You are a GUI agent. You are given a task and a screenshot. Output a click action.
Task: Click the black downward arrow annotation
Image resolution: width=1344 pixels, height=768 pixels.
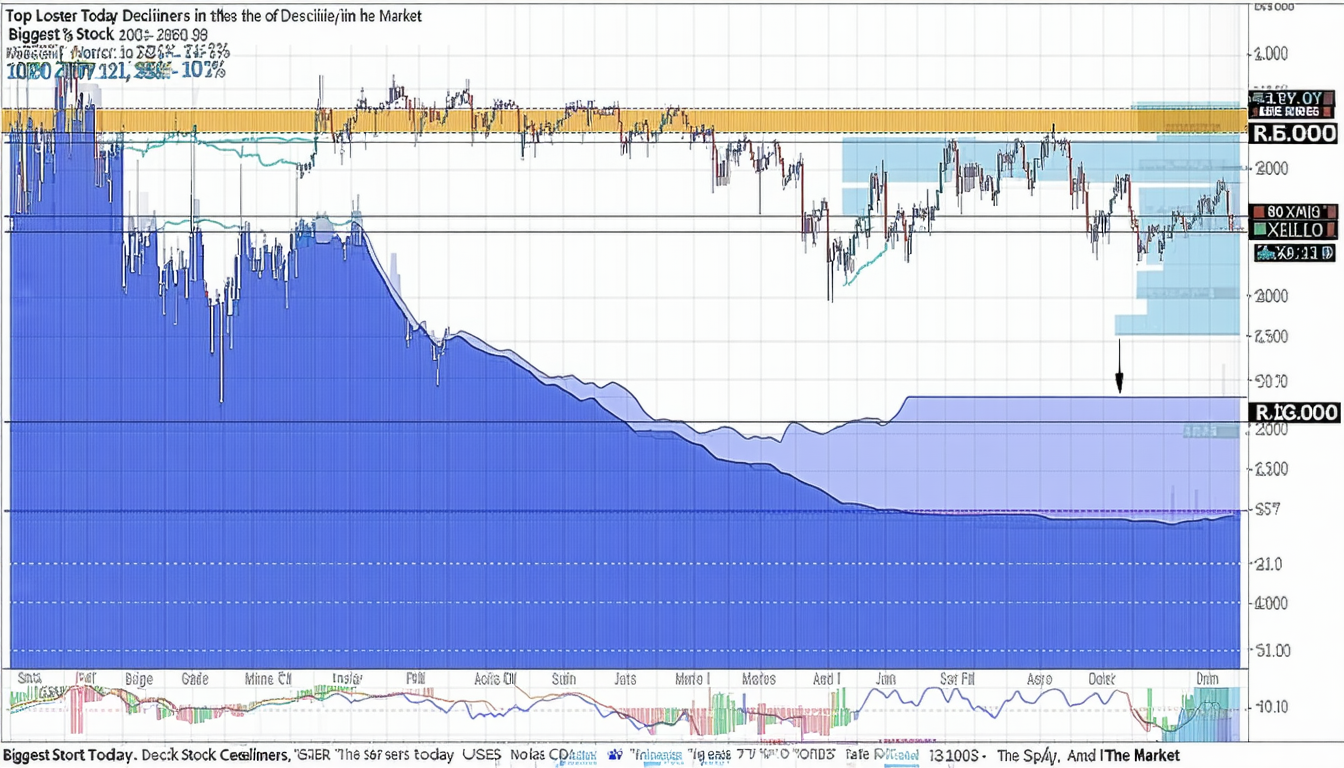click(1119, 365)
